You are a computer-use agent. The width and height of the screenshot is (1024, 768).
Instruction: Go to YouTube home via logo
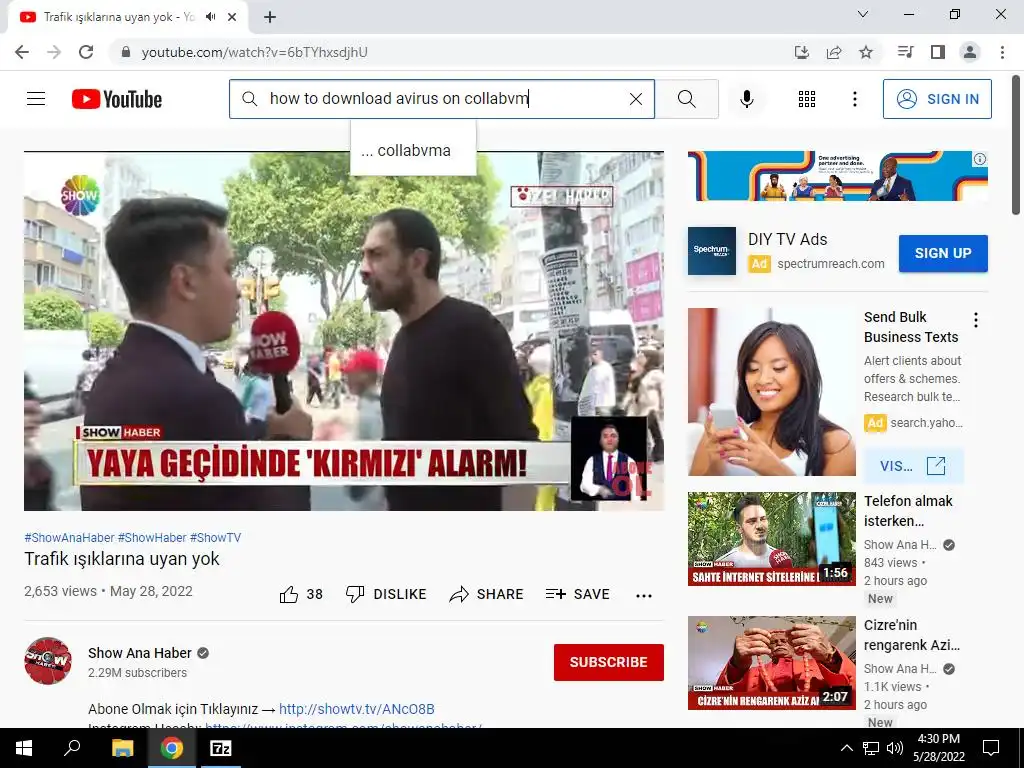point(117,99)
